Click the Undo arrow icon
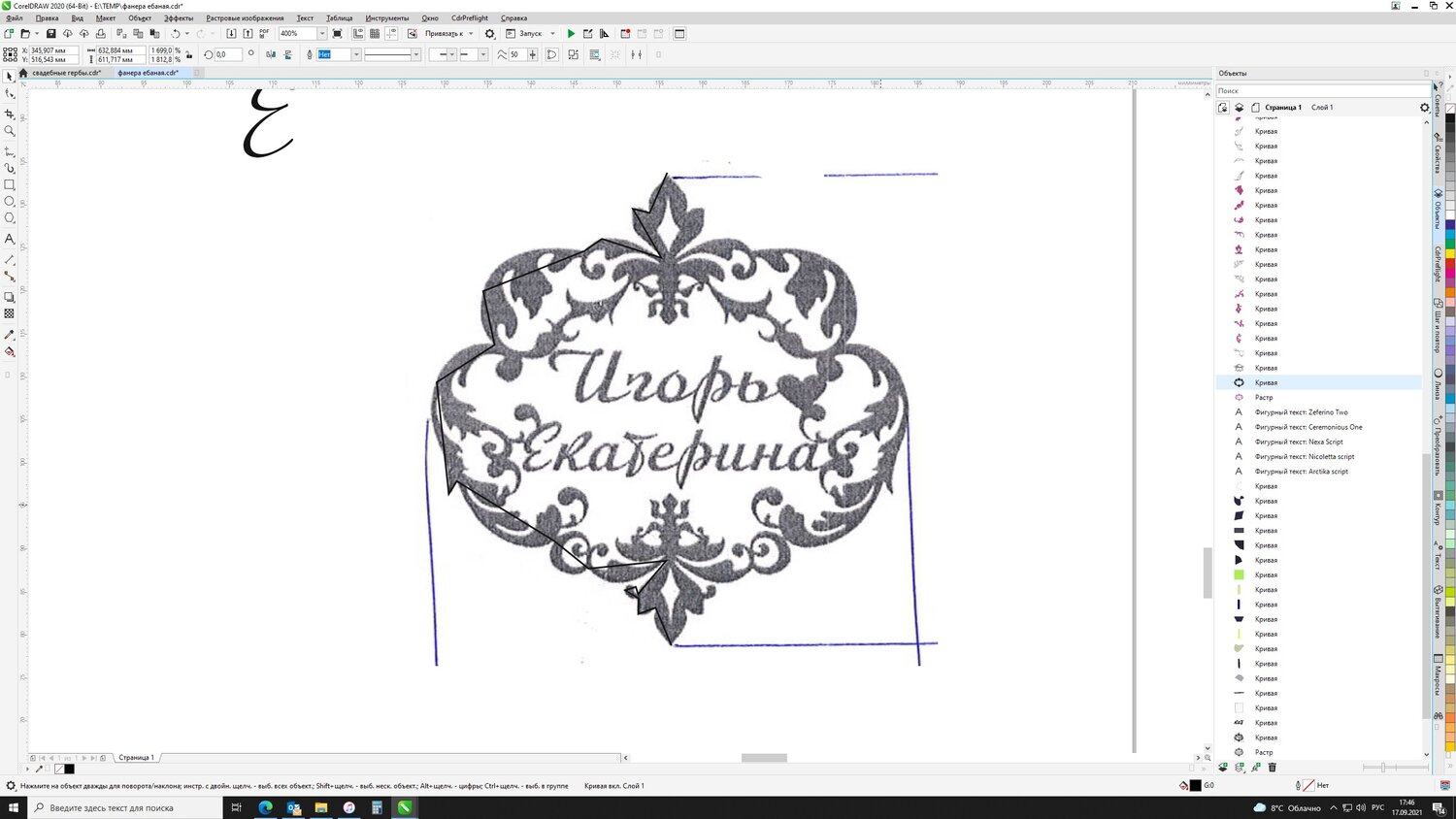 tap(176, 33)
